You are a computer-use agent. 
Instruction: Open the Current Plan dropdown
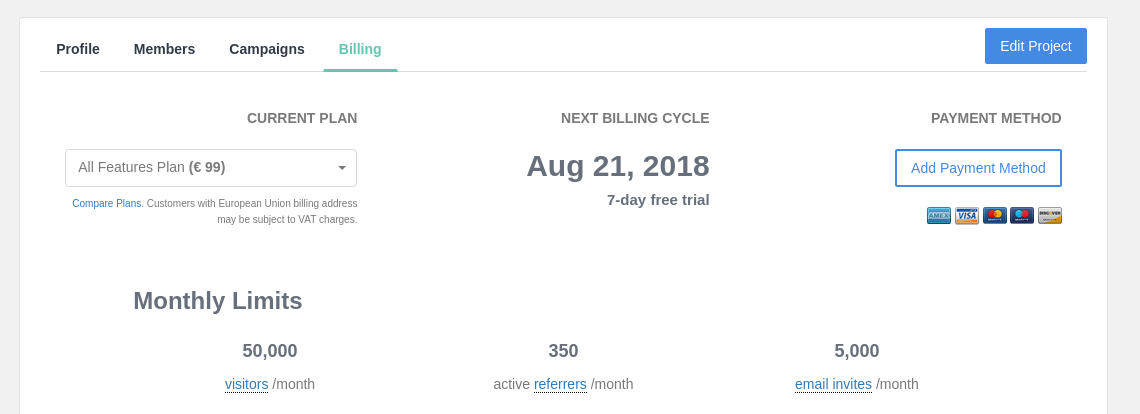point(211,168)
